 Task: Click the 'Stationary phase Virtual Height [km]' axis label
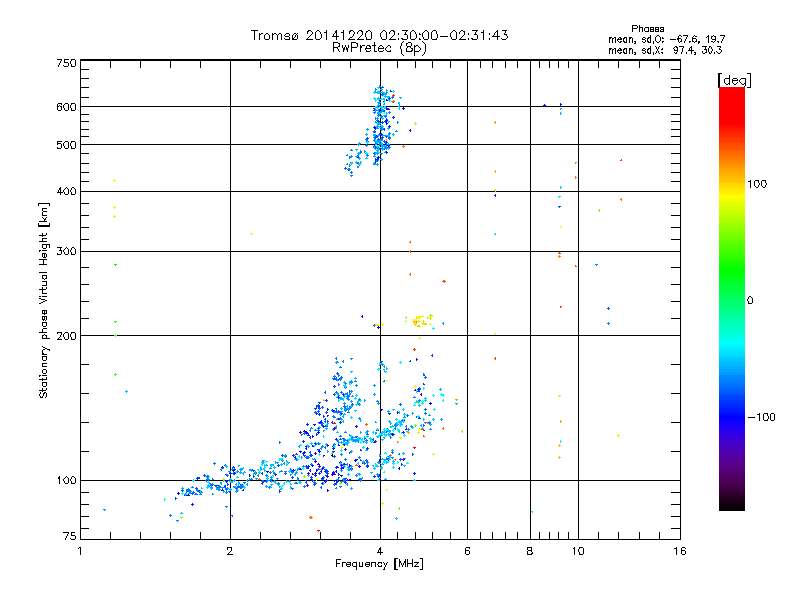44,300
